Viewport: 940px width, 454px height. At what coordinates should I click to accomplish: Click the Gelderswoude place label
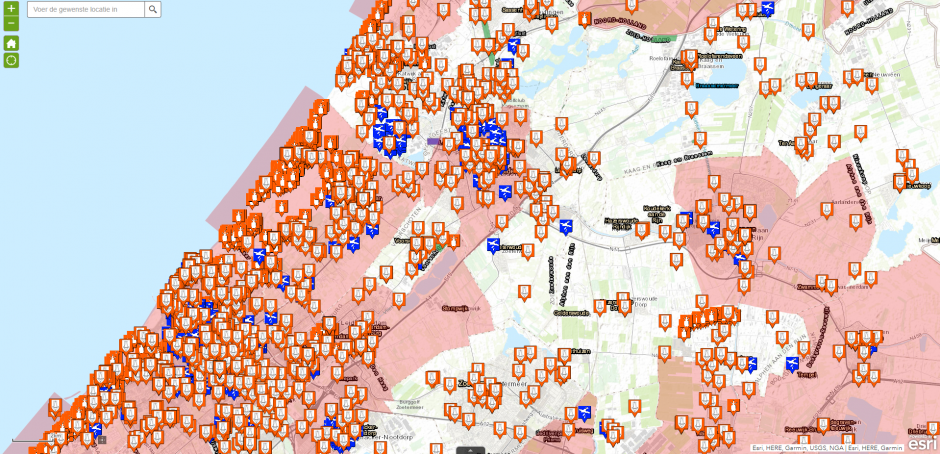(x=572, y=313)
